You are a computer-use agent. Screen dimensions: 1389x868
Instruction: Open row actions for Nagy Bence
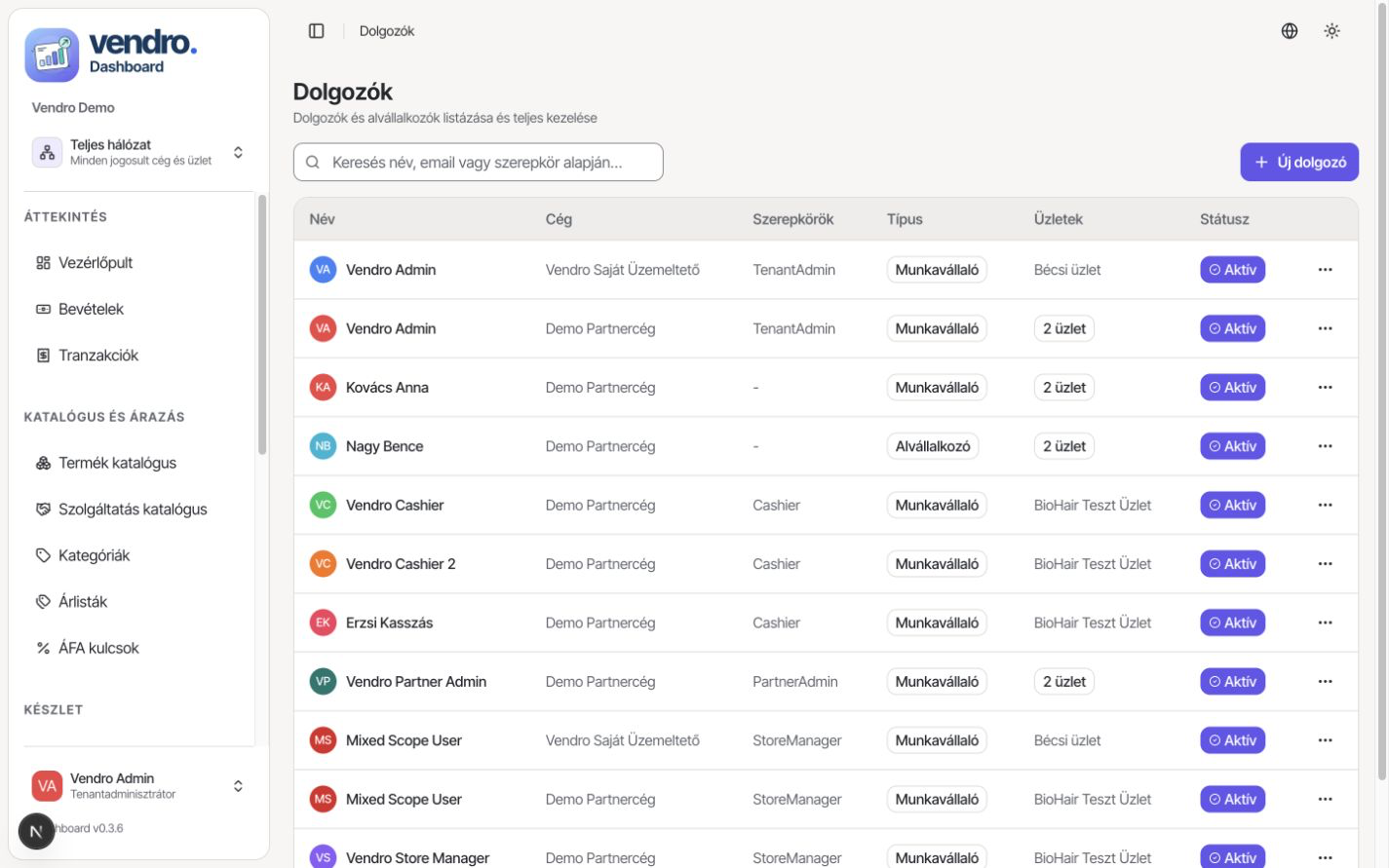(x=1325, y=446)
